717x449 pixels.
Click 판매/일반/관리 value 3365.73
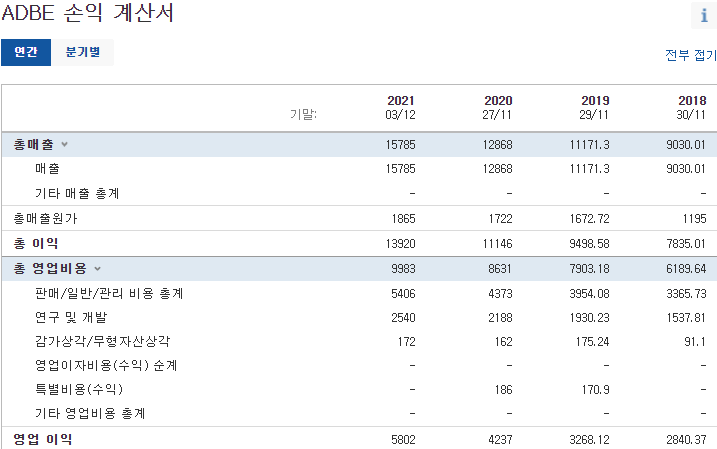686,294
